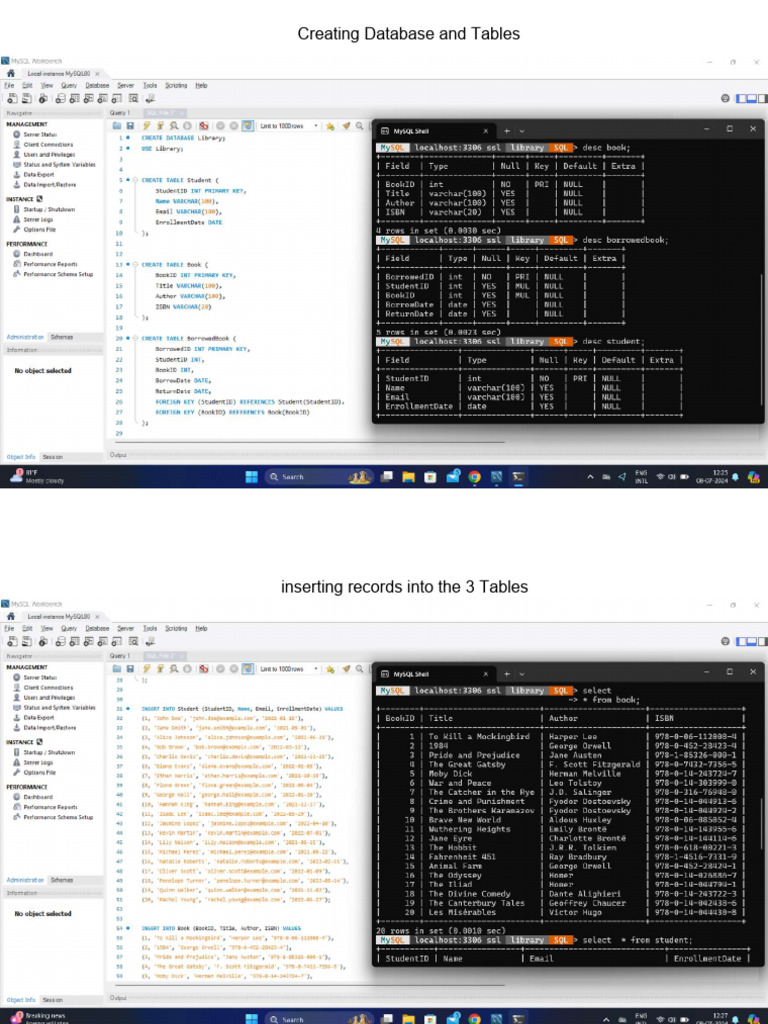The image size is (768, 1024).
Task: Click Save script floppy icon in upper editor toolbar
Action: point(130,126)
